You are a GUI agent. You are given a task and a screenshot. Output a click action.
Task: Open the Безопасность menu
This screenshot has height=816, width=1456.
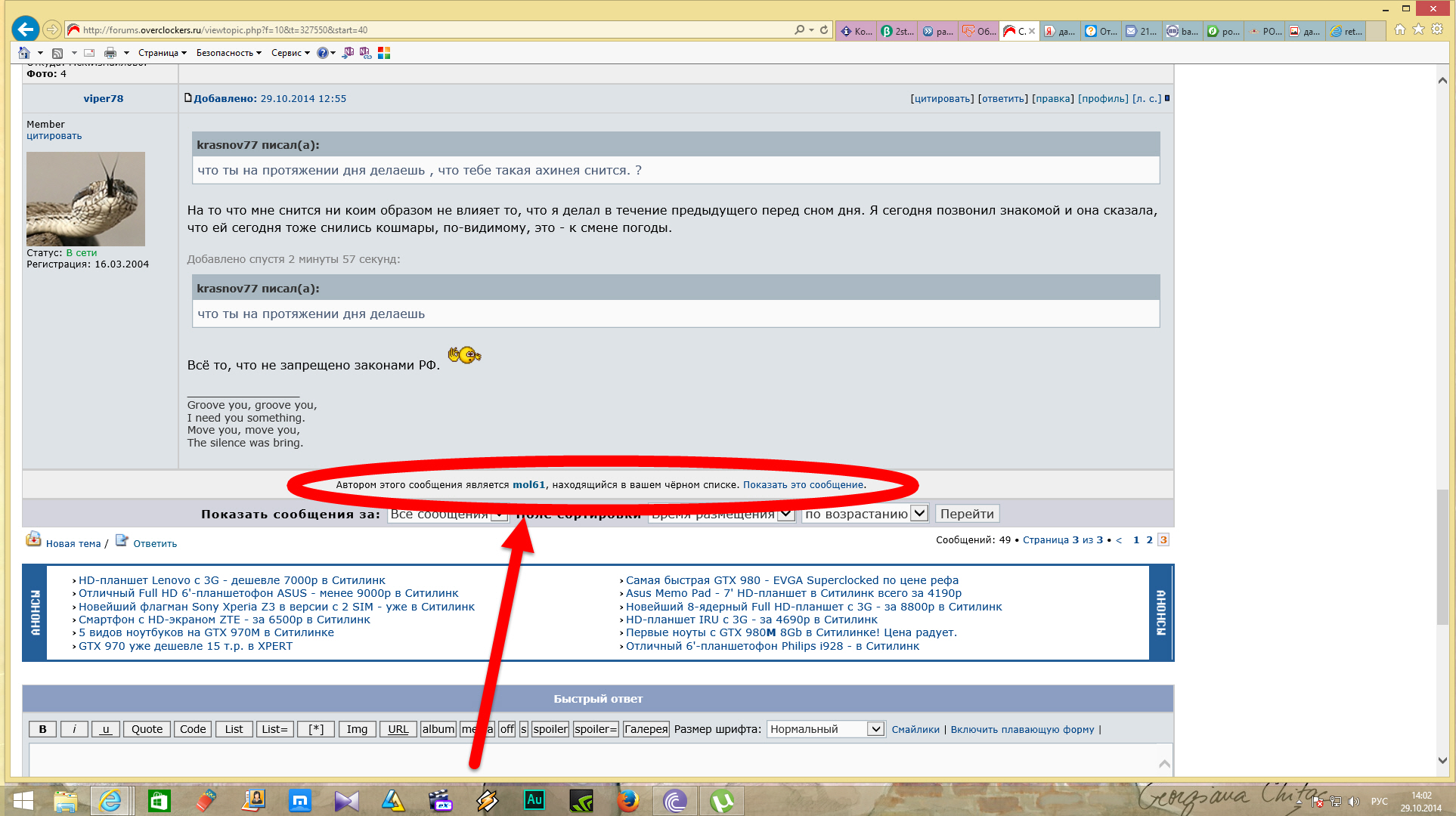228,53
